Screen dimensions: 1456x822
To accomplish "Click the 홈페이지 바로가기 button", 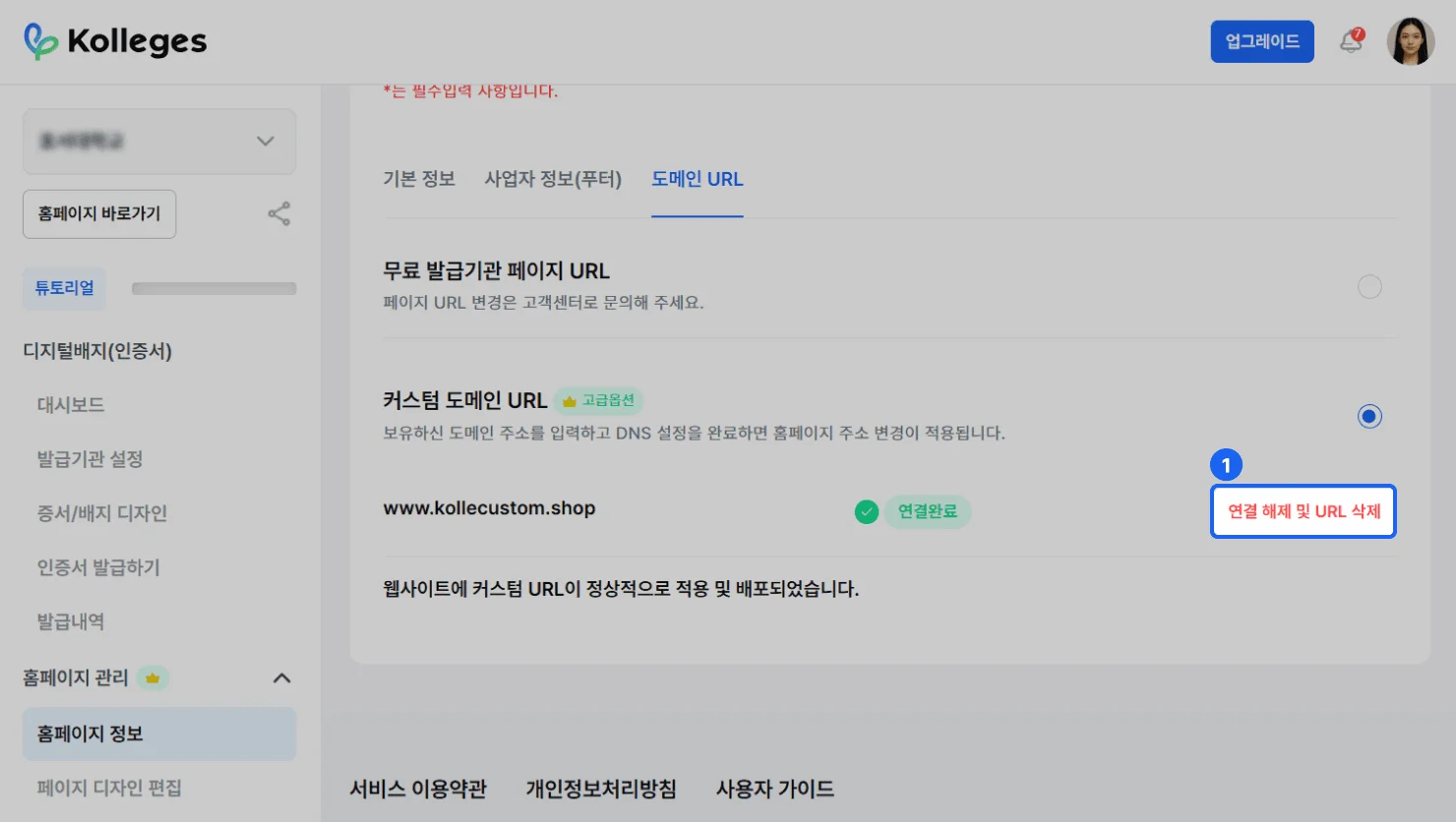I will coord(99,214).
